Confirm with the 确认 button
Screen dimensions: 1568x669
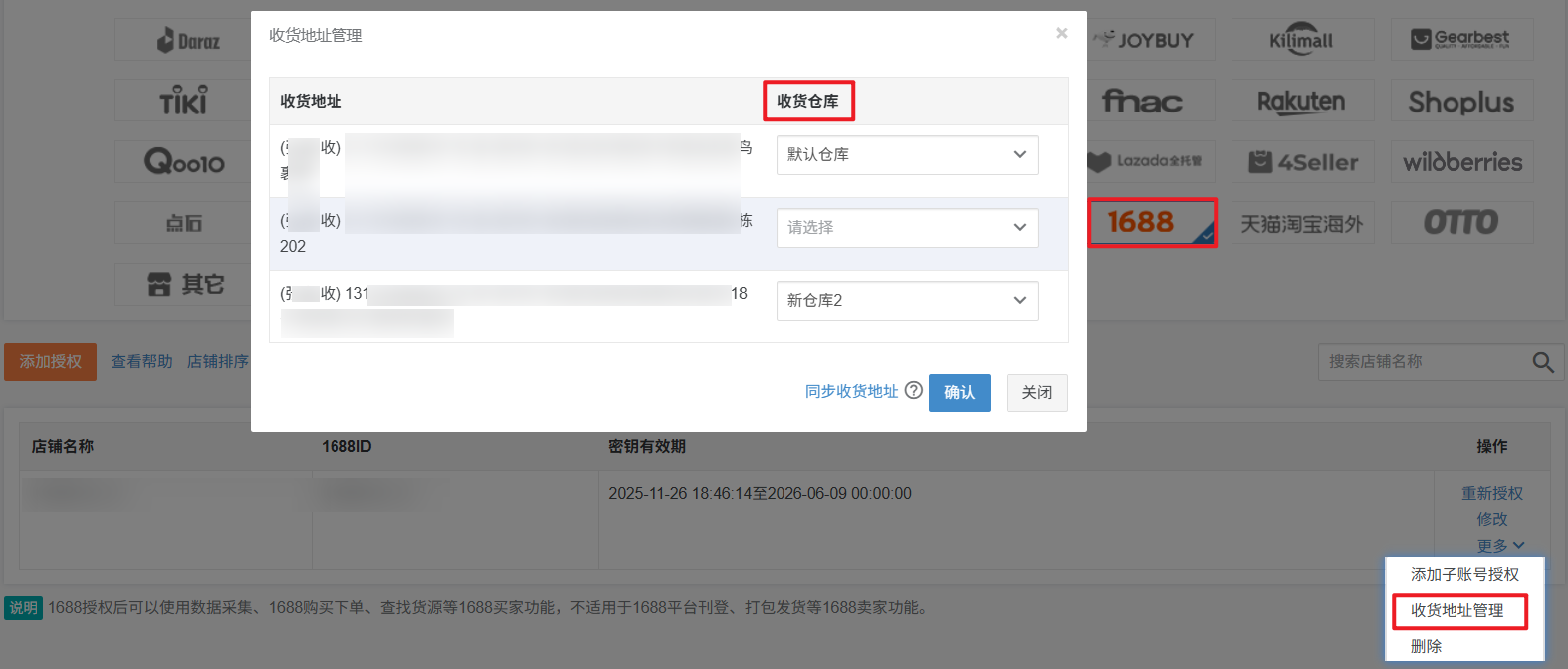click(959, 392)
